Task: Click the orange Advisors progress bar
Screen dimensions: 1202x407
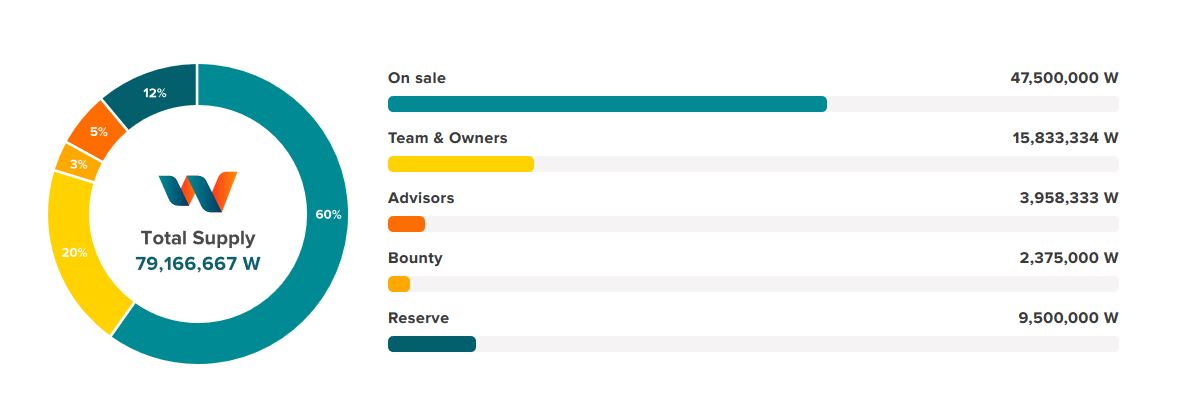Action: (406, 224)
